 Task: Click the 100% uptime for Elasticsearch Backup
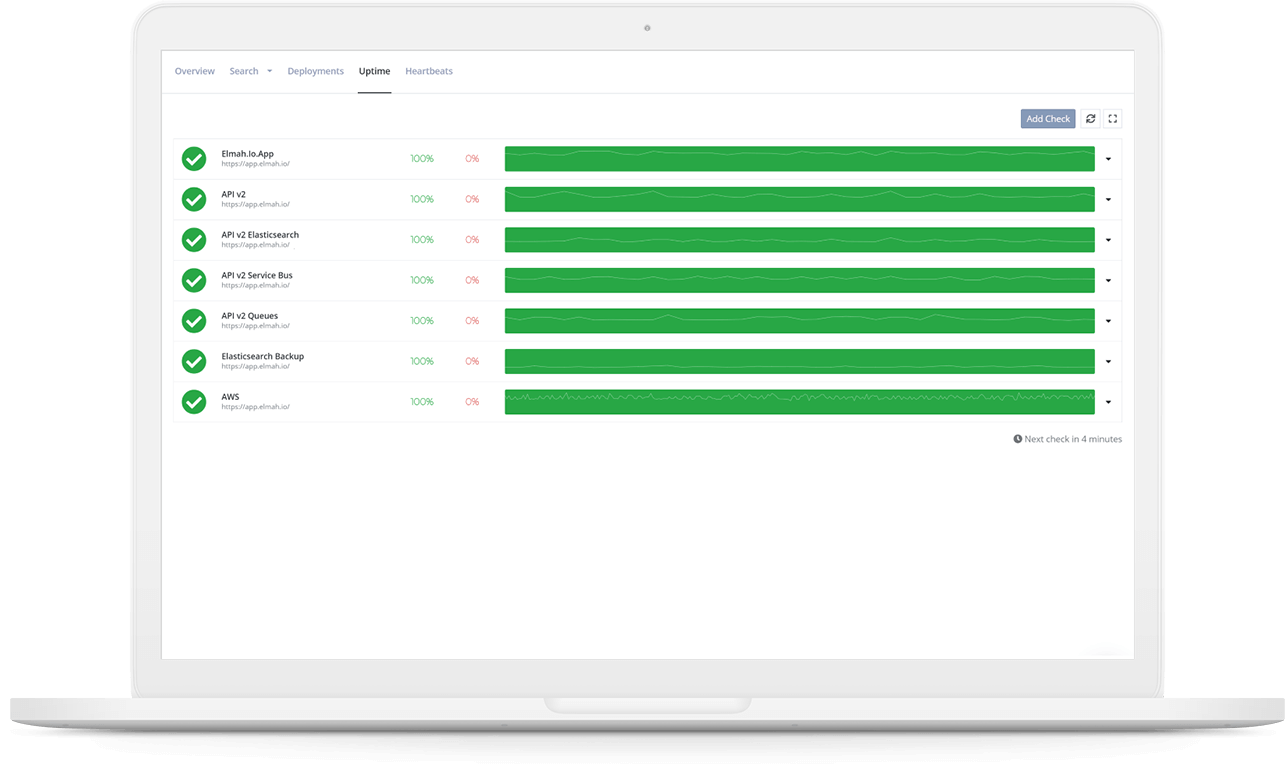421,361
